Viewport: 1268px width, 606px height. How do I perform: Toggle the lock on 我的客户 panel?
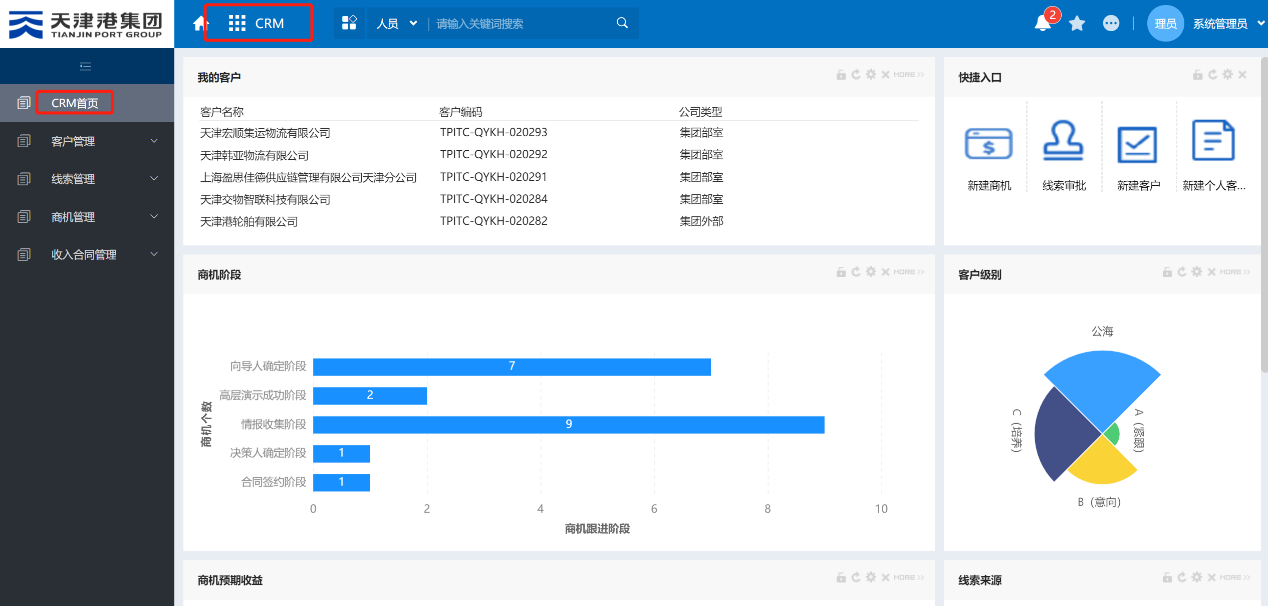842,75
